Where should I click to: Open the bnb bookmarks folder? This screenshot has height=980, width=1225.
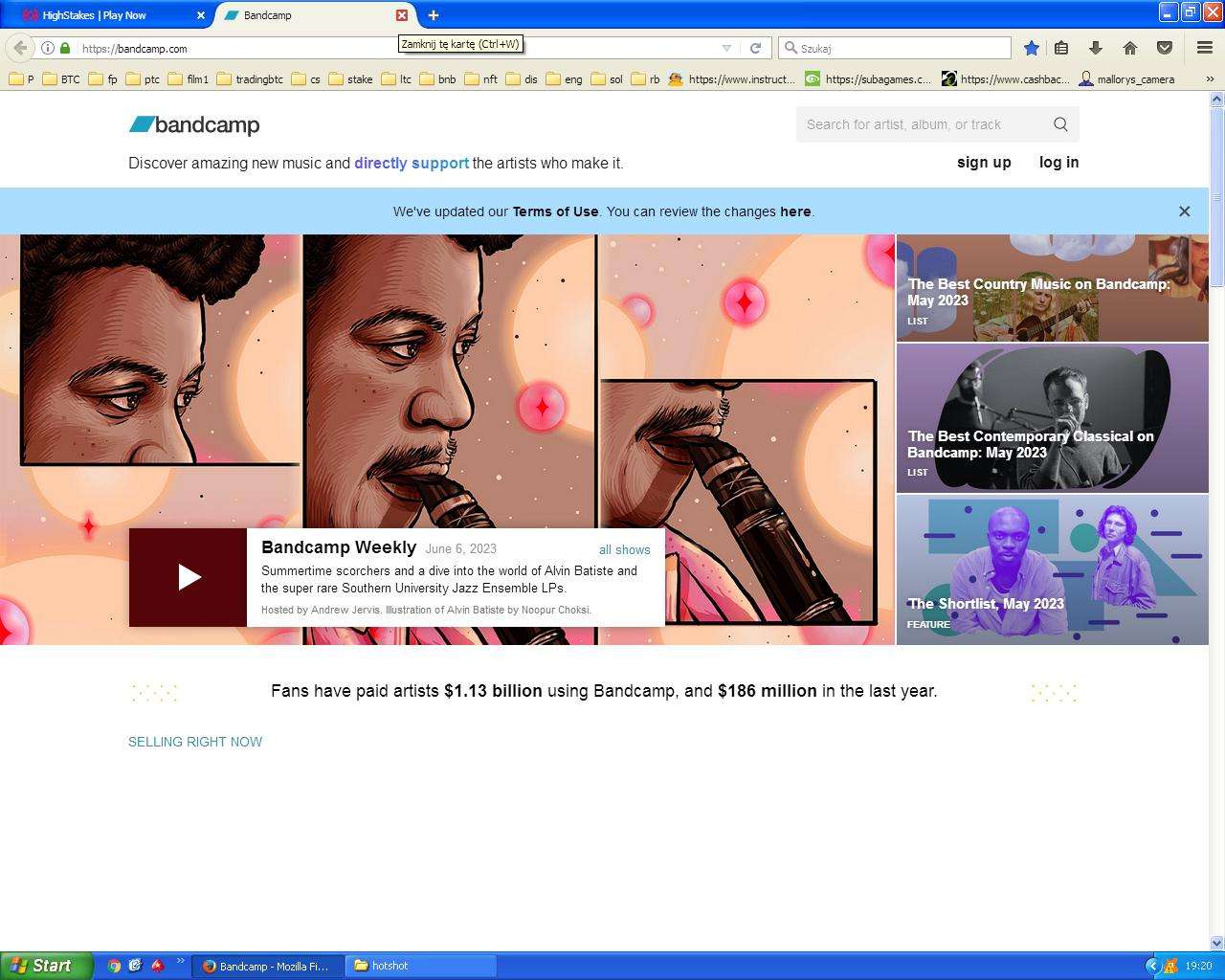click(437, 79)
